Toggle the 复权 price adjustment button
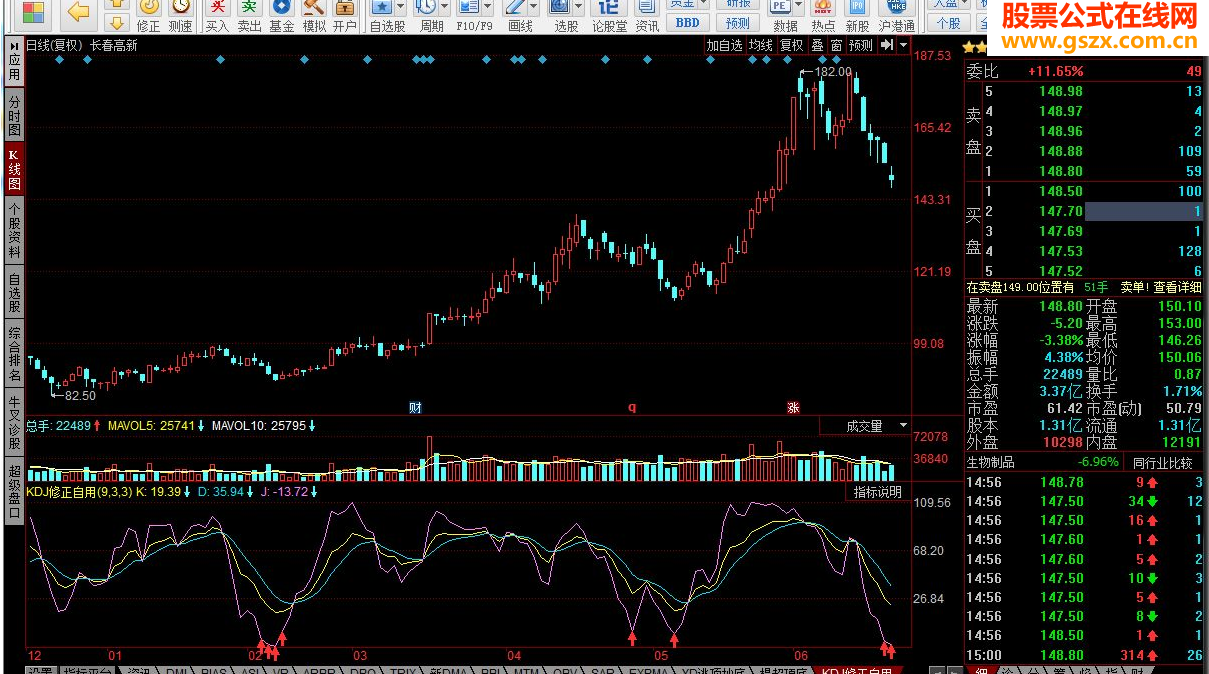 [792, 45]
